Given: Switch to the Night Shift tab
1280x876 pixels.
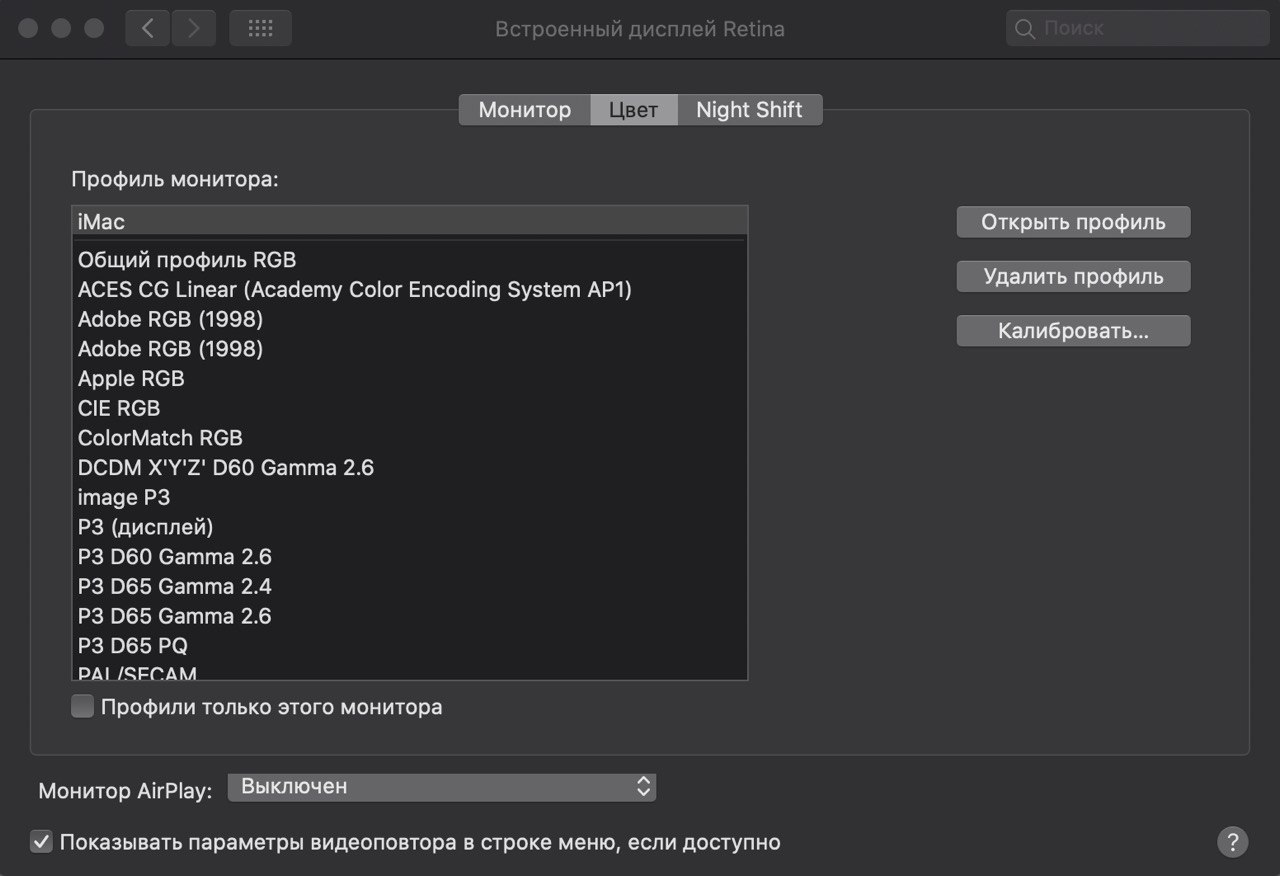Looking at the screenshot, I should [750, 110].
